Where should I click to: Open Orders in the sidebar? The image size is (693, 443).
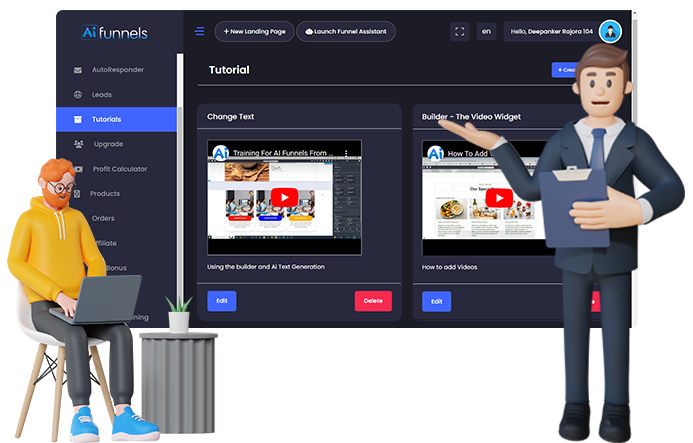[103, 218]
